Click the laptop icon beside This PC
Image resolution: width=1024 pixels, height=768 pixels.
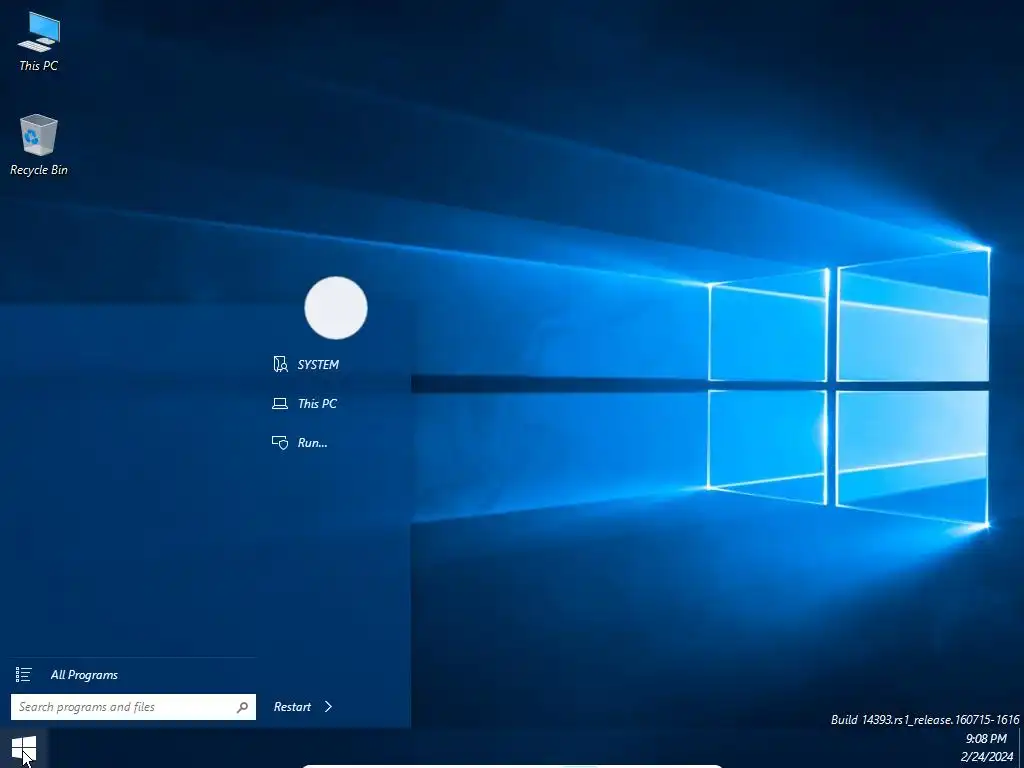(280, 404)
